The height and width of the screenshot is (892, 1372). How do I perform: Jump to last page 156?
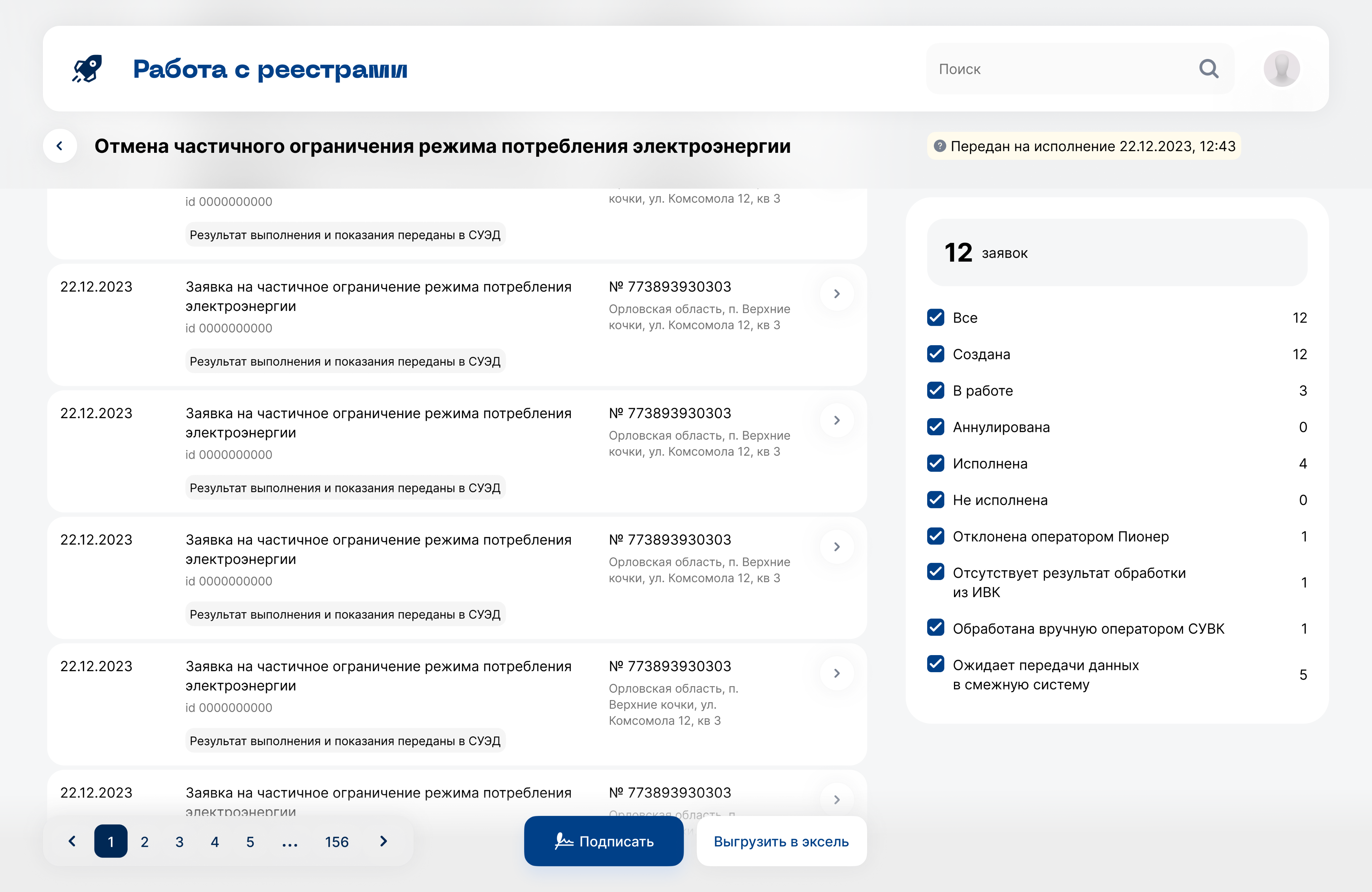point(337,842)
